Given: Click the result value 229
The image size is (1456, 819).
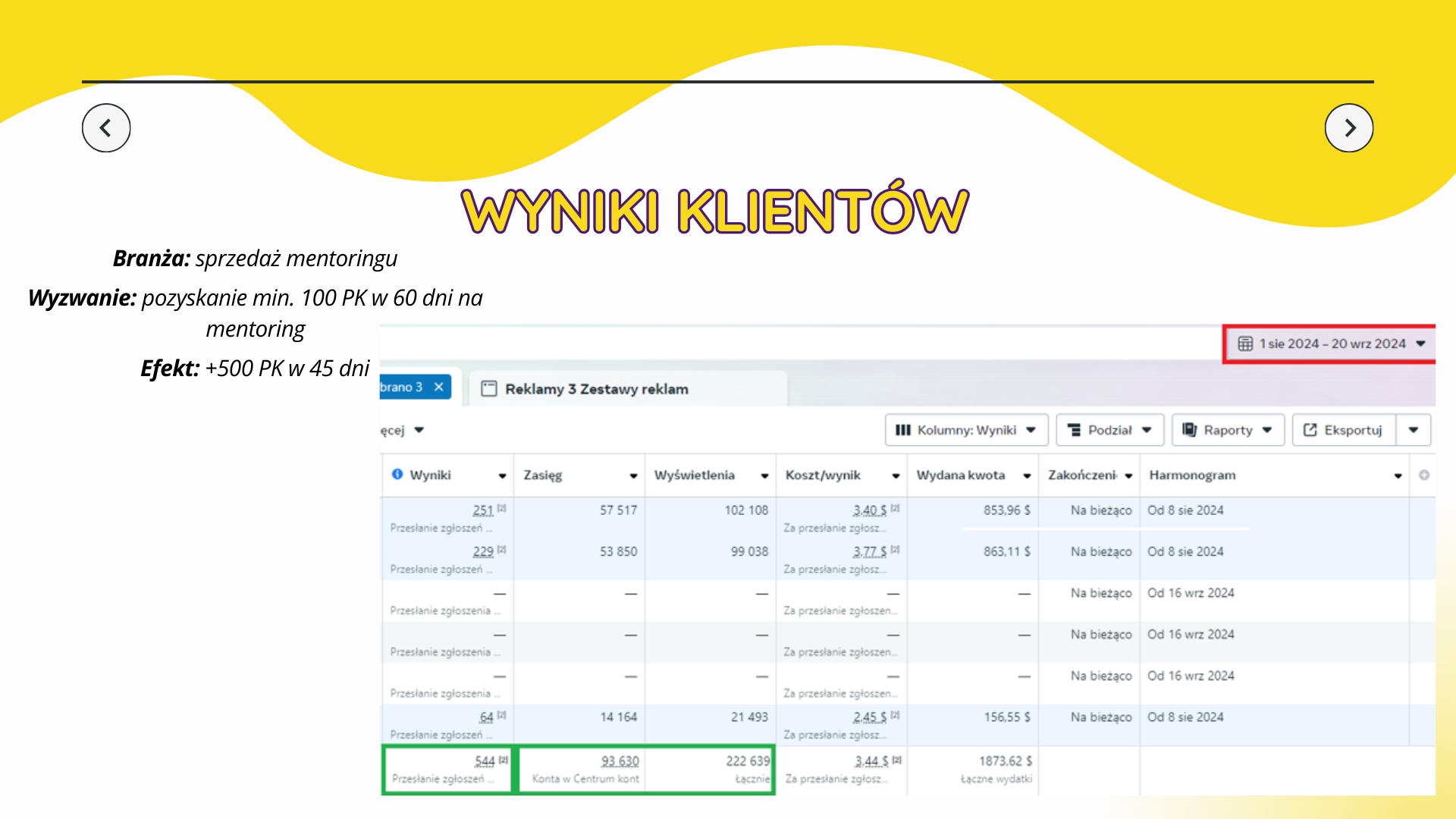Looking at the screenshot, I should point(483,551).
